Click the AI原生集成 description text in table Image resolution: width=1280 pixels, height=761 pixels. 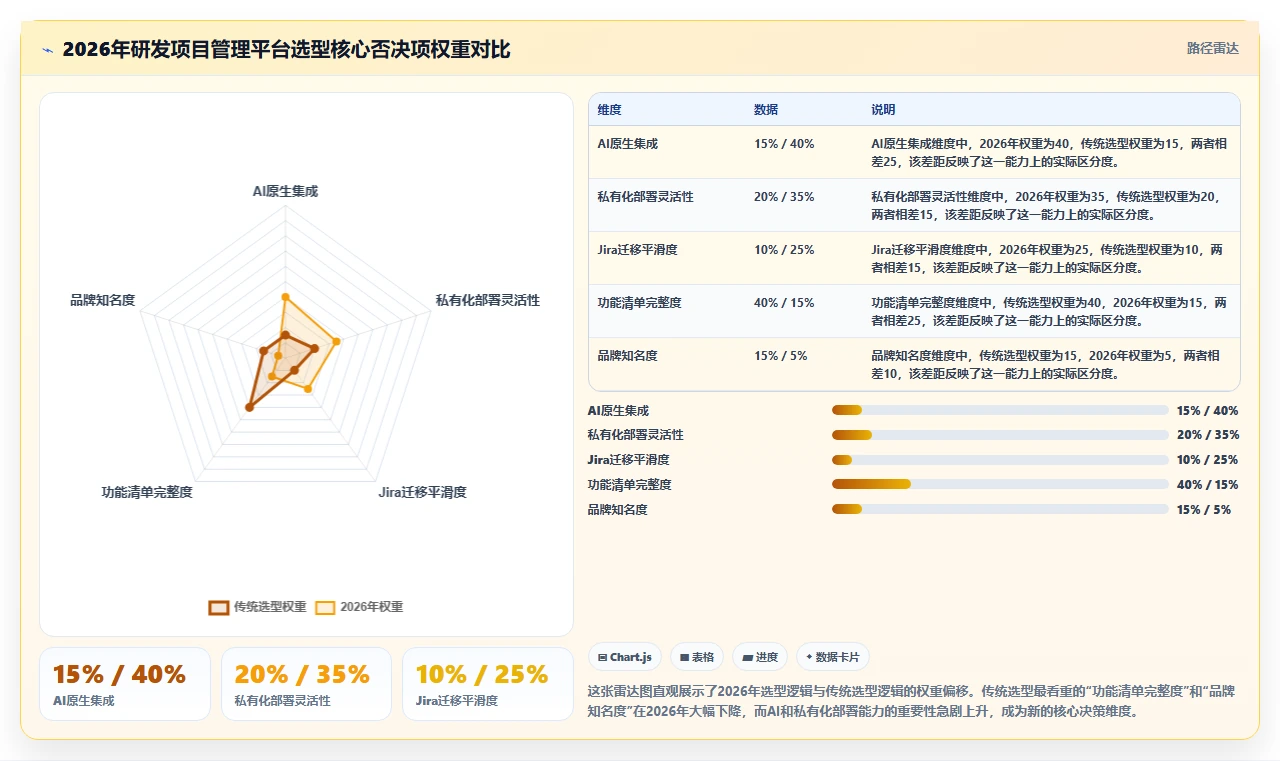1050,152
